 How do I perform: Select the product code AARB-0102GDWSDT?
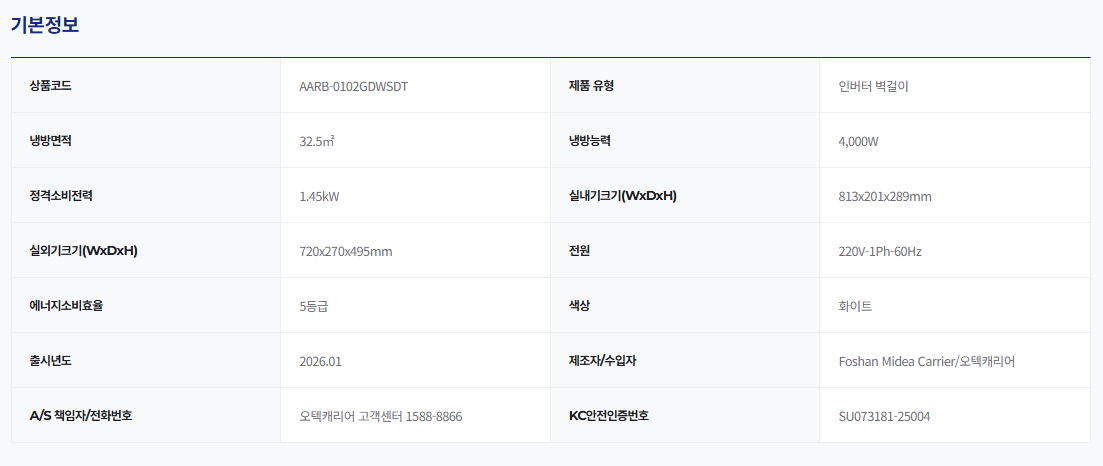[354, 87]
